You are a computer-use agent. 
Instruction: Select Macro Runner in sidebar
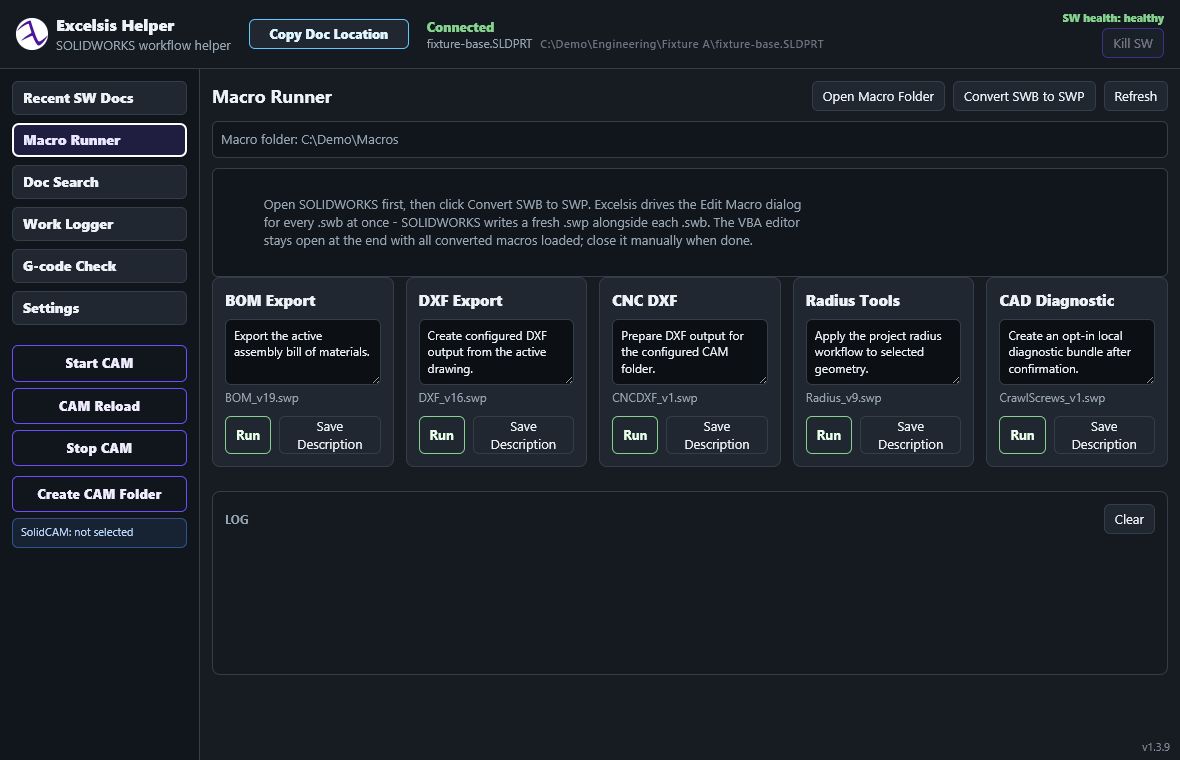coord(99,140)
